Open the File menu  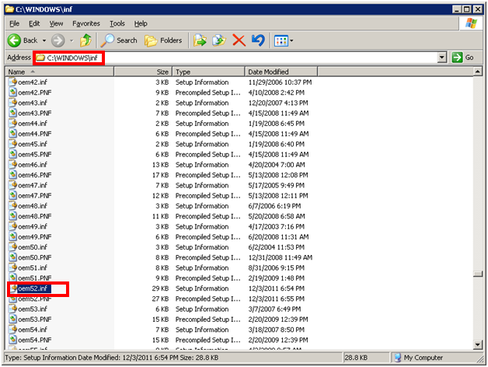tap(14, 24)
